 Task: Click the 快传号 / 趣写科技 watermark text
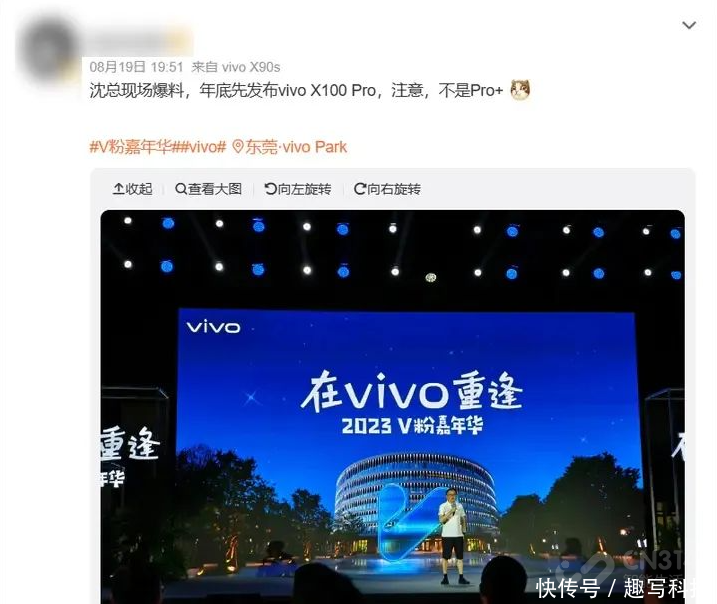pos(616,588)
